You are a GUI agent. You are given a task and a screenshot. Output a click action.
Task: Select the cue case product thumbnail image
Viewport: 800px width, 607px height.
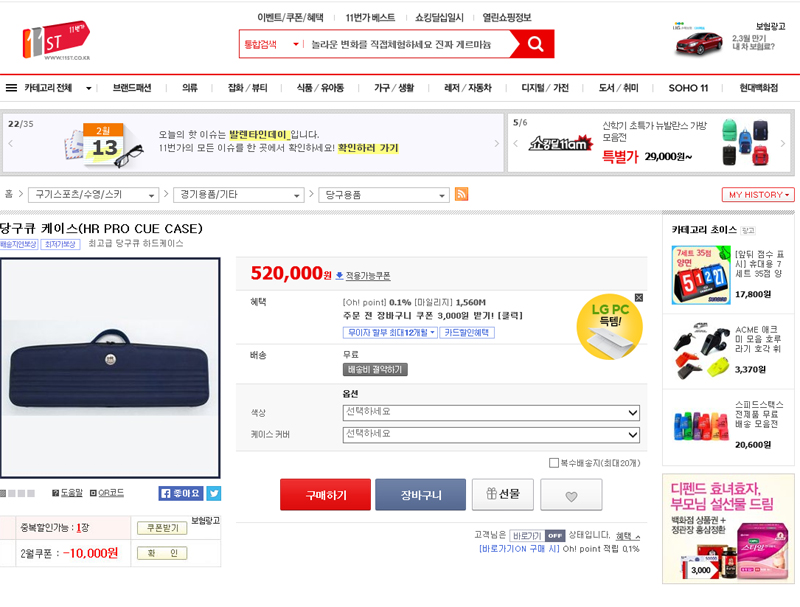[x=110, y=368]
